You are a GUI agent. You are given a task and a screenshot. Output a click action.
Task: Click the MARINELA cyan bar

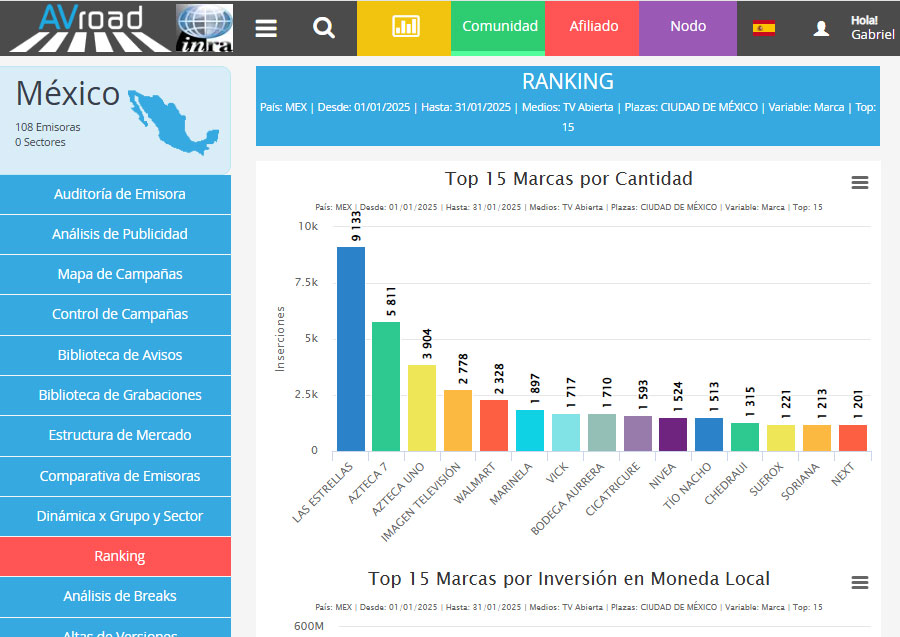point(530,430)
